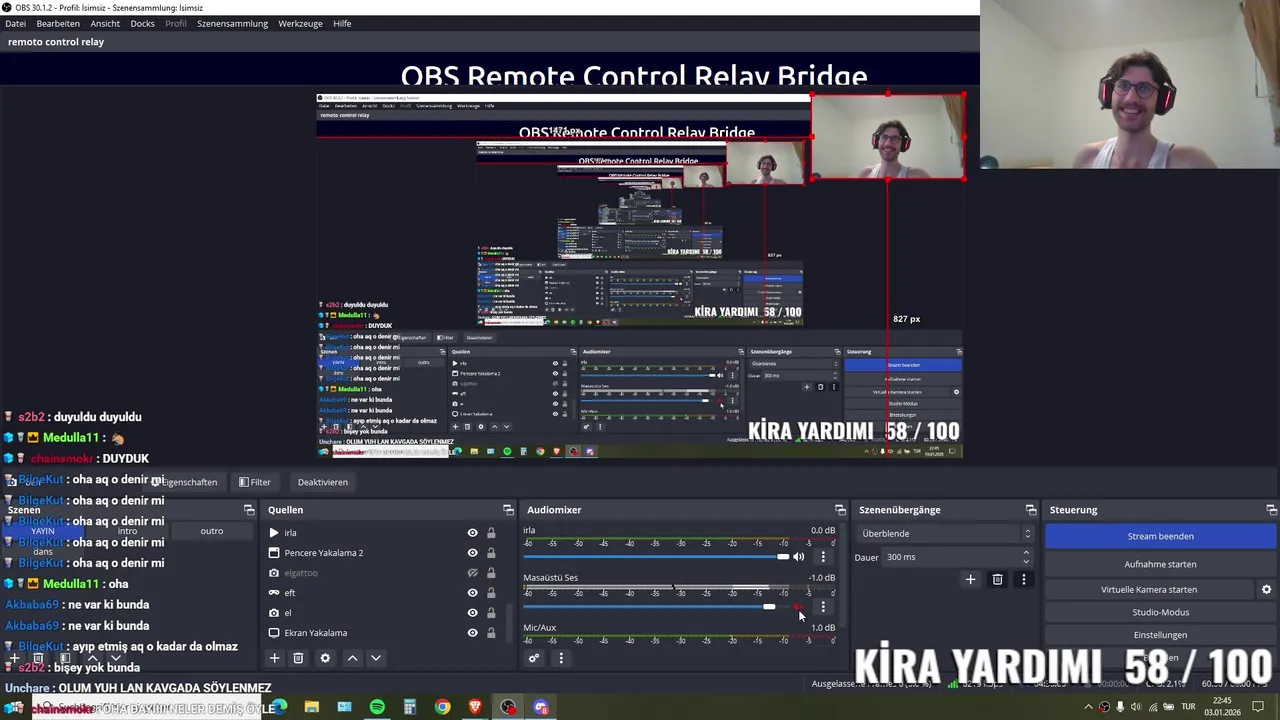Select the outro scene
This screenshot has width=1280, height=720.
(x=212, y=531)
